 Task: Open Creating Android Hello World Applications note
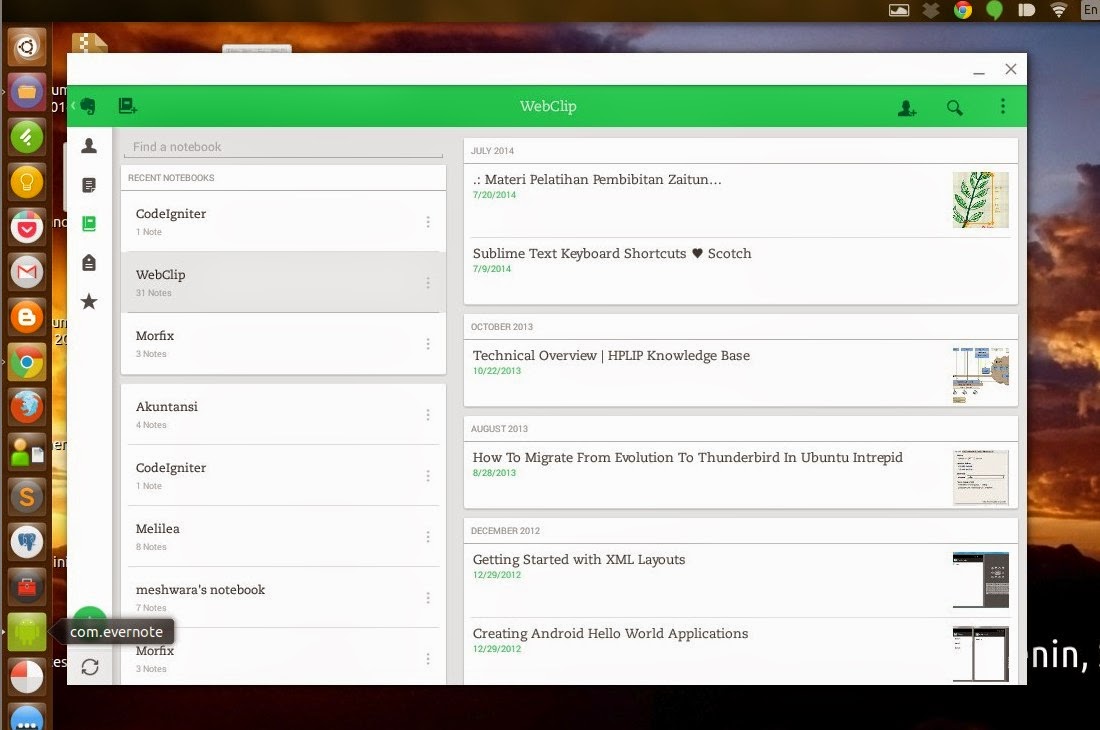pyautogui.click(x=740, y=651)
